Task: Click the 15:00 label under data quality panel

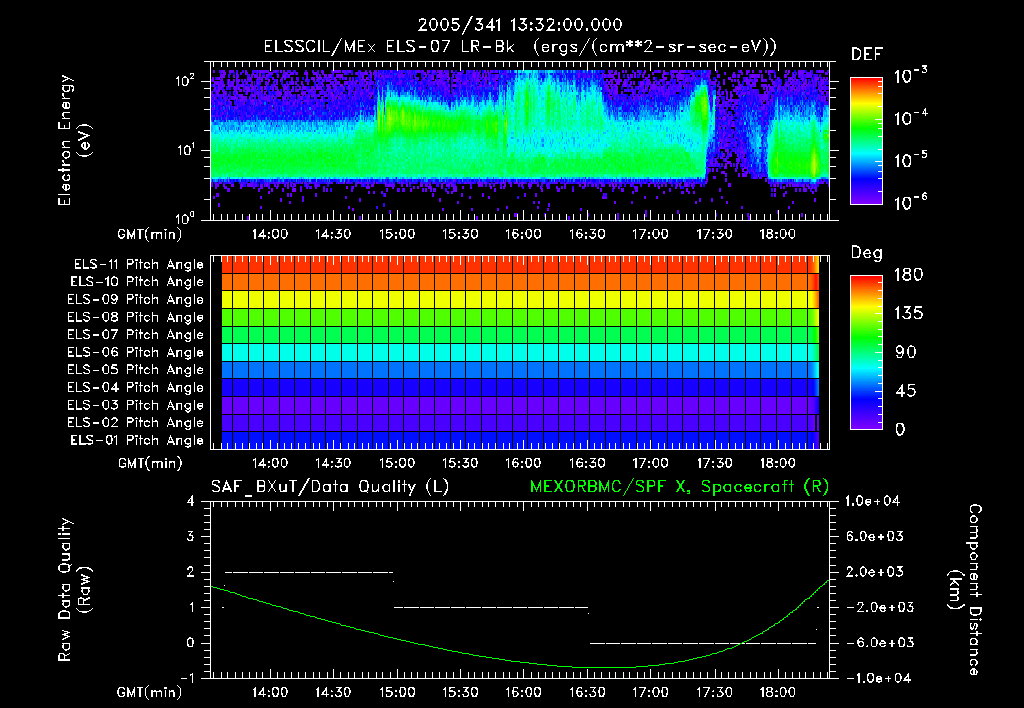Action: 397,692
